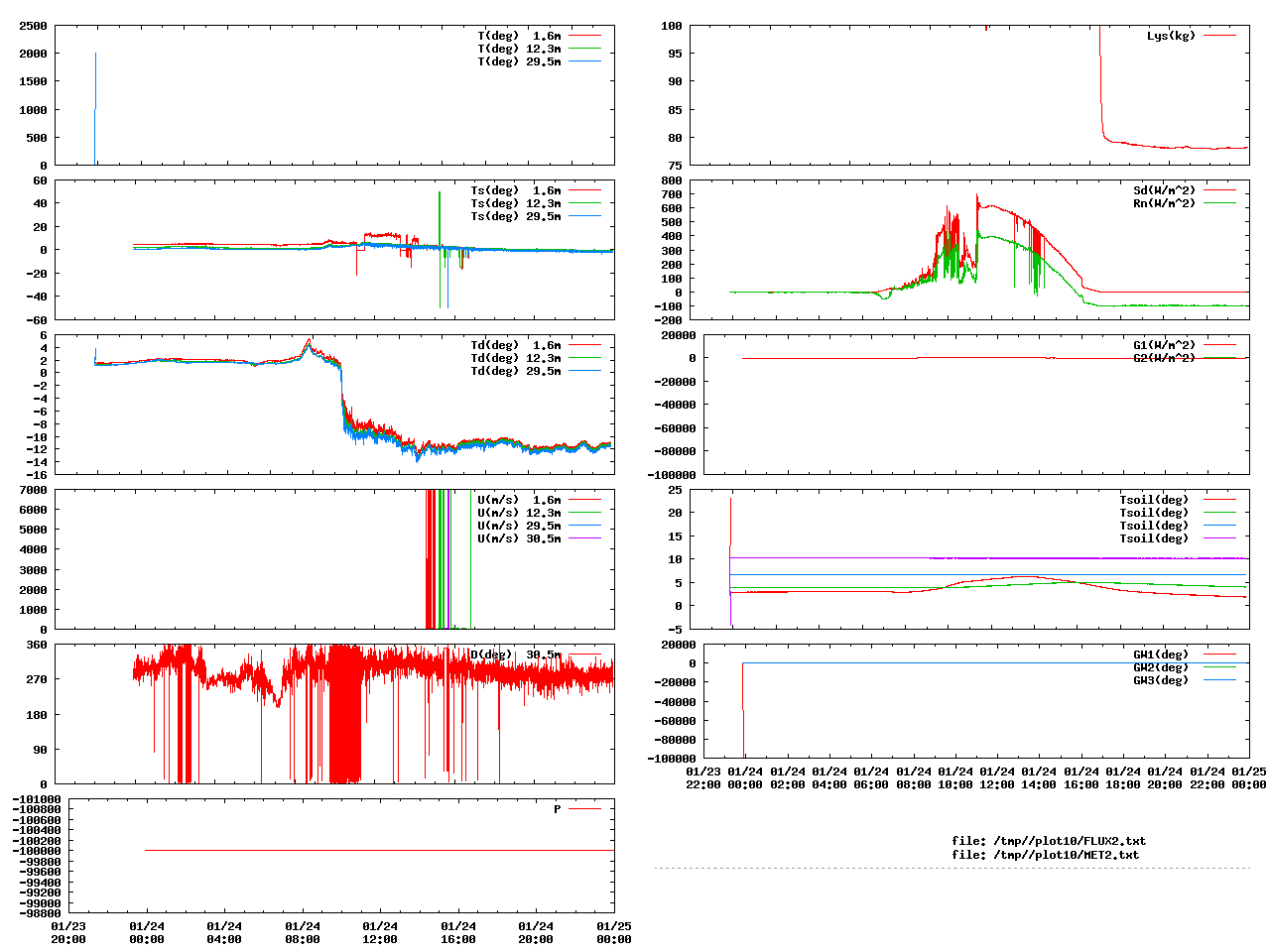Click the 'GW1(deg)' legend entry
The image size is (1270, 952).
pos(1161,654)
